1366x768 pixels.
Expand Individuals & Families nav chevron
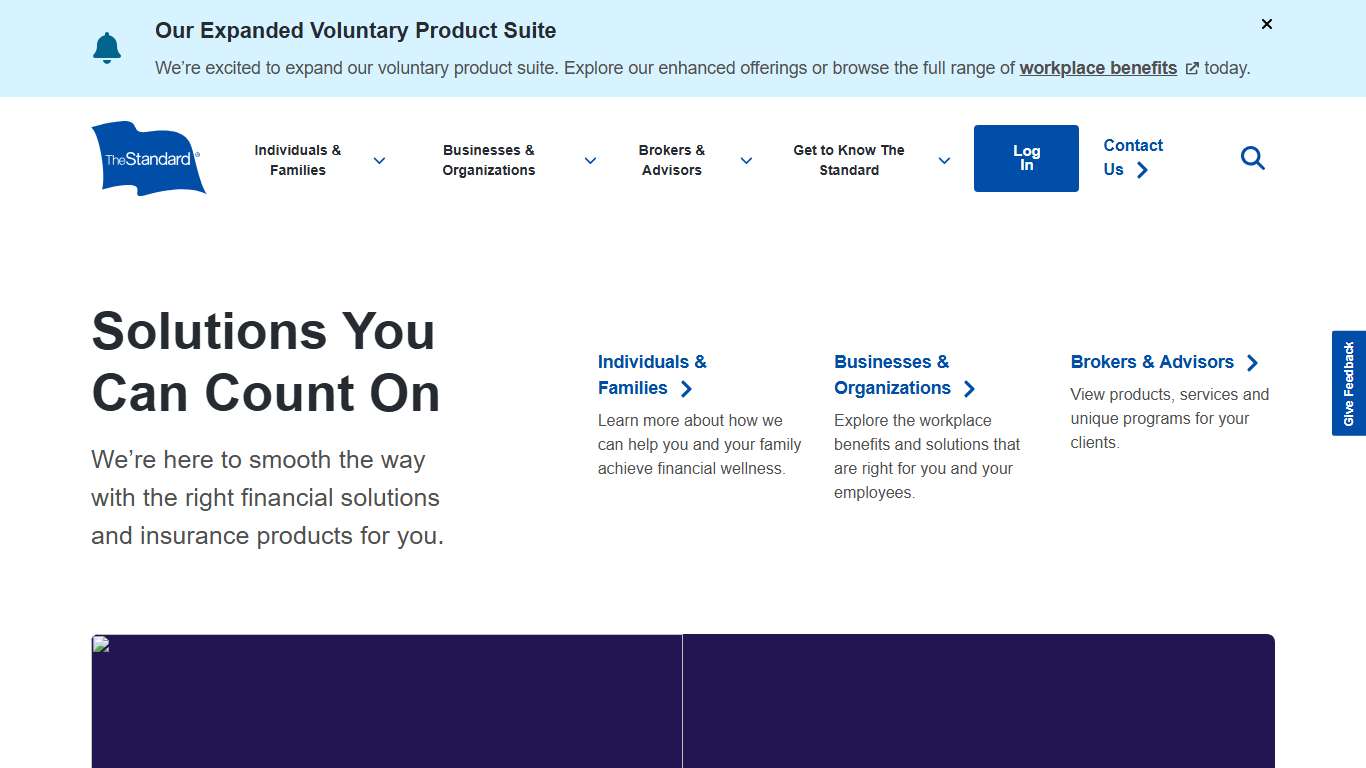(x=379, y=160)
